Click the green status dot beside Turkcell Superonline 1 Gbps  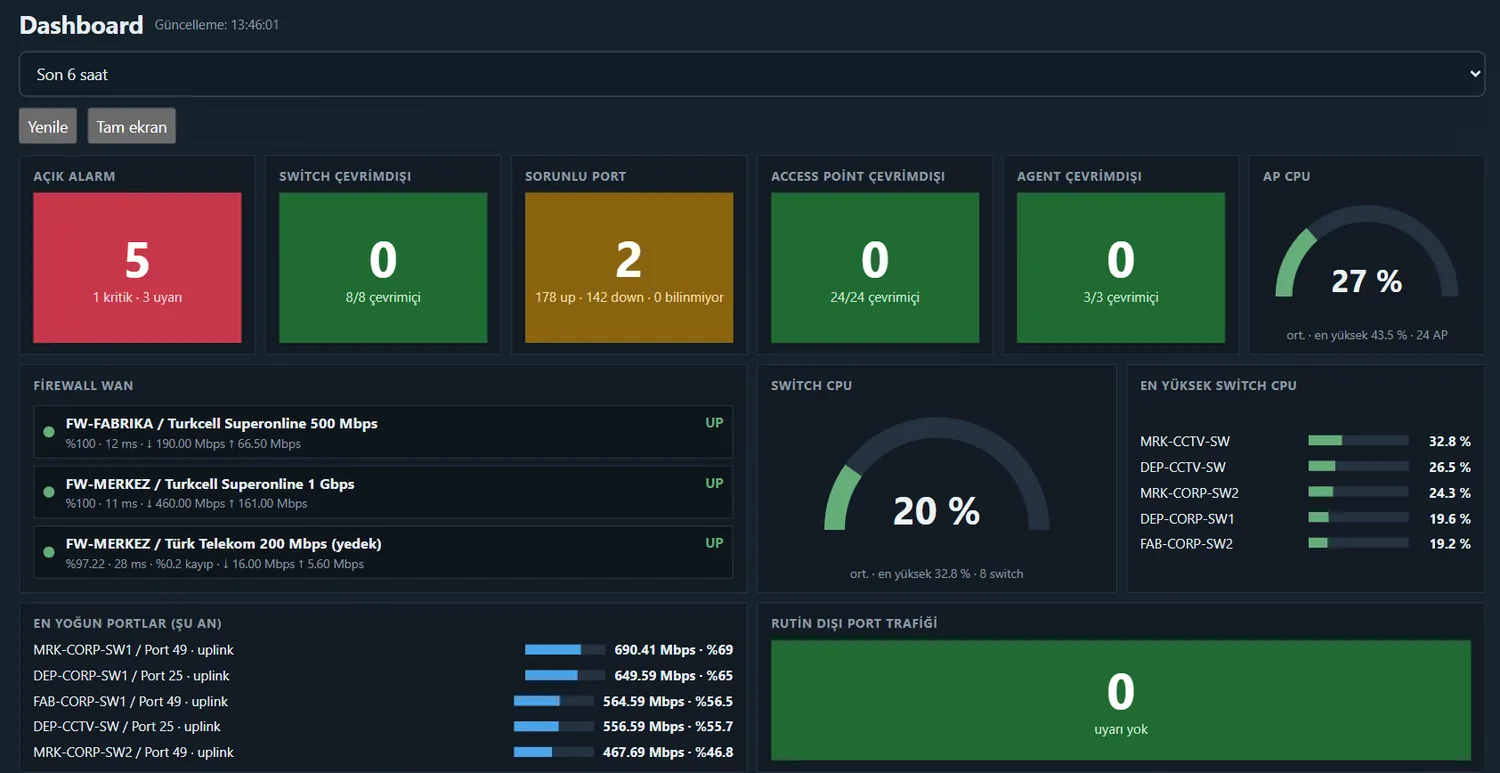(48, 492)
